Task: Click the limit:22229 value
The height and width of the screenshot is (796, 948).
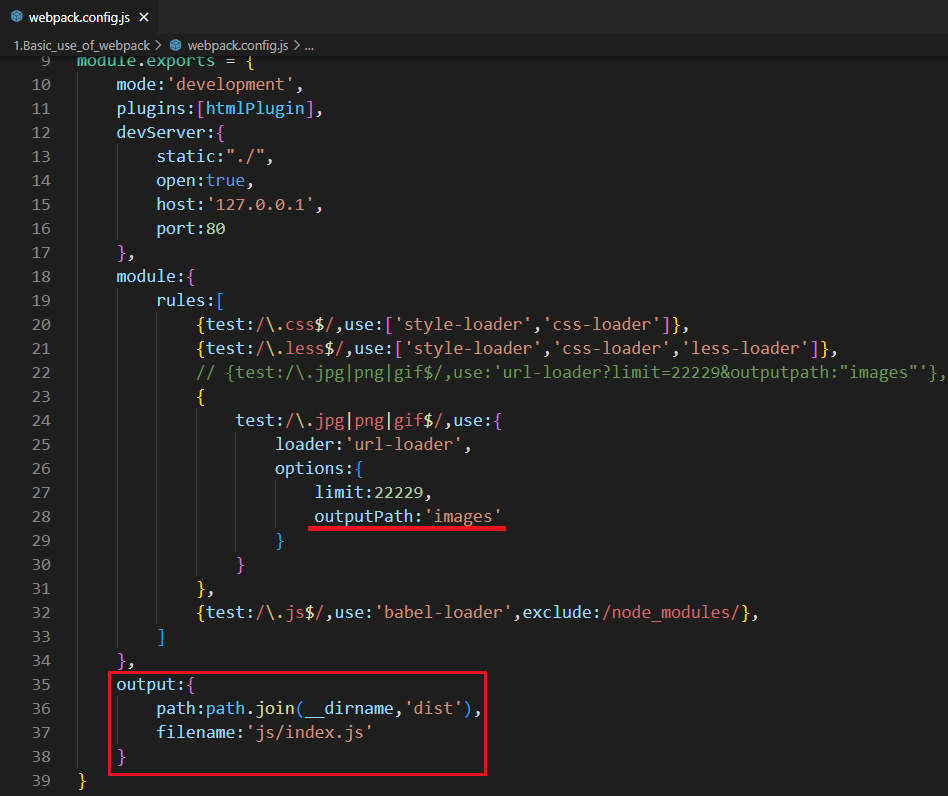Action: coord(398,493)
